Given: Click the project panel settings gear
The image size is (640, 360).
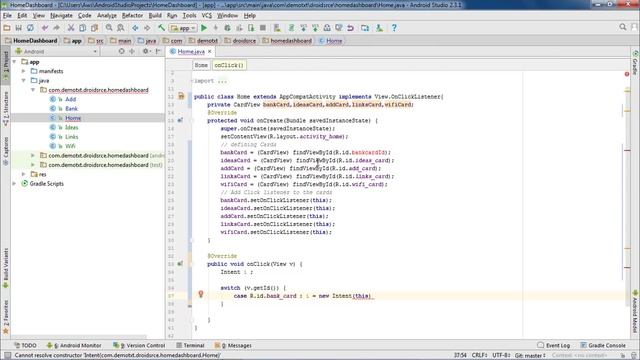Looking at the screenshot, I should (145, 51).
